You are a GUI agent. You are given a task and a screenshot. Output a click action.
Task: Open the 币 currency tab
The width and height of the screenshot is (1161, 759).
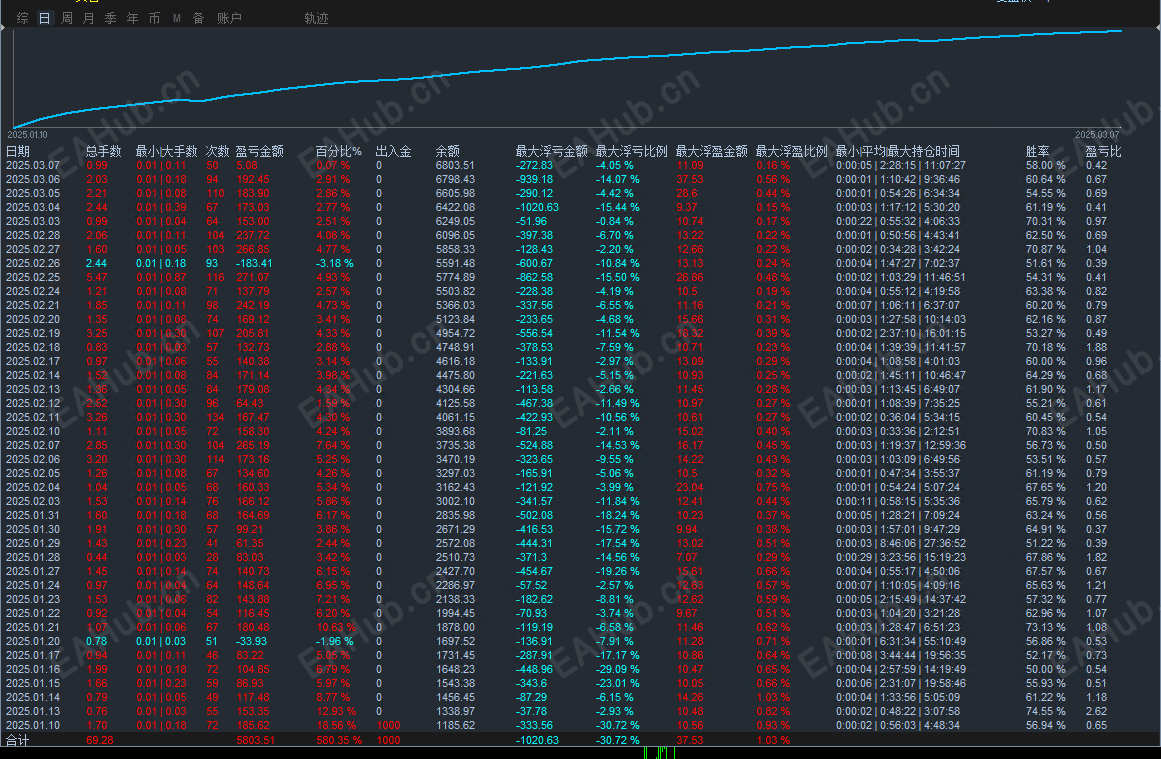pos(154,18)
